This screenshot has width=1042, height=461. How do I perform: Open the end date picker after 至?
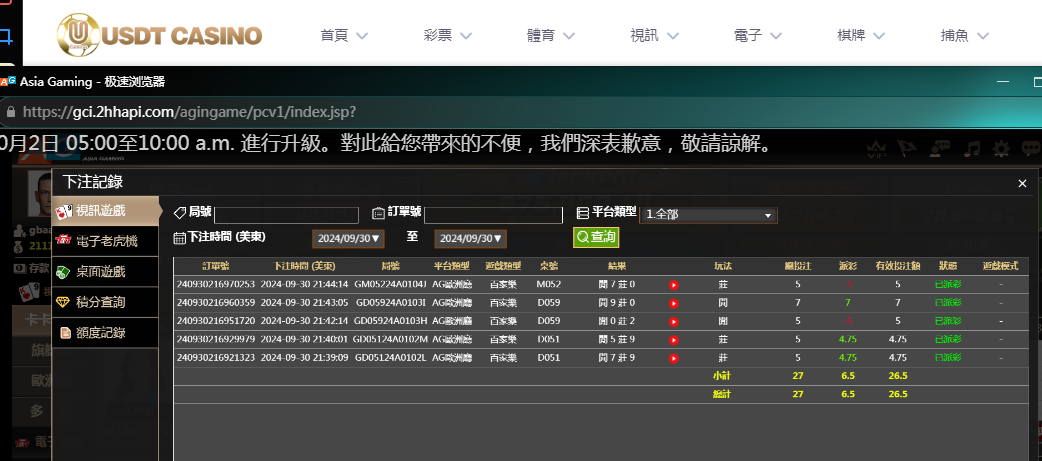coord(470,239)
